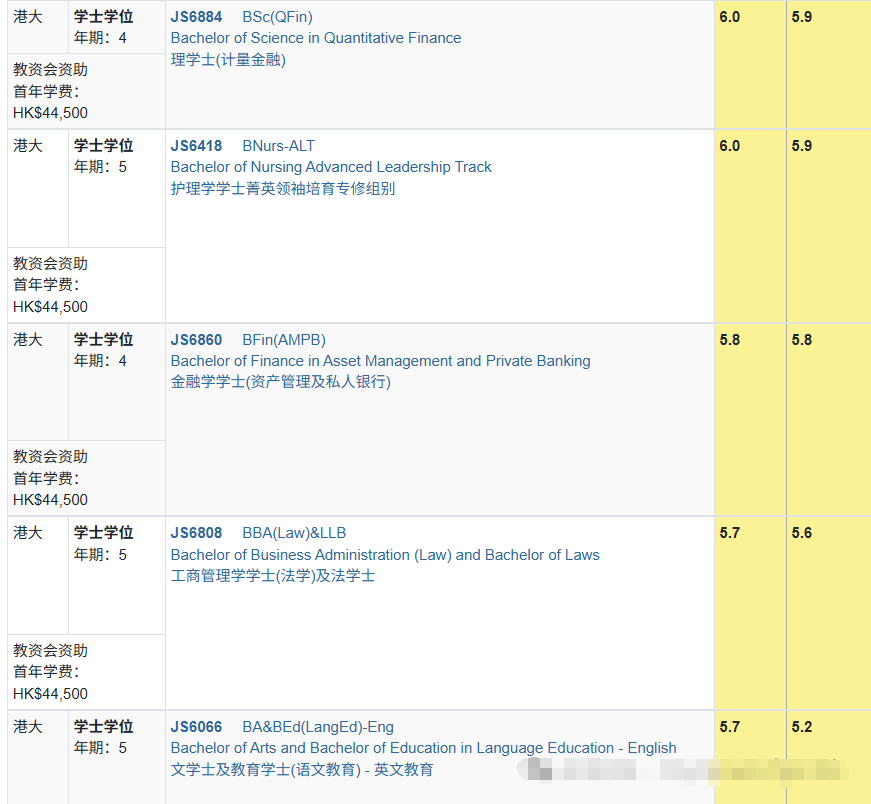
Task: Click 学士学位 in the JS6808 row
Action: (103, 533)
